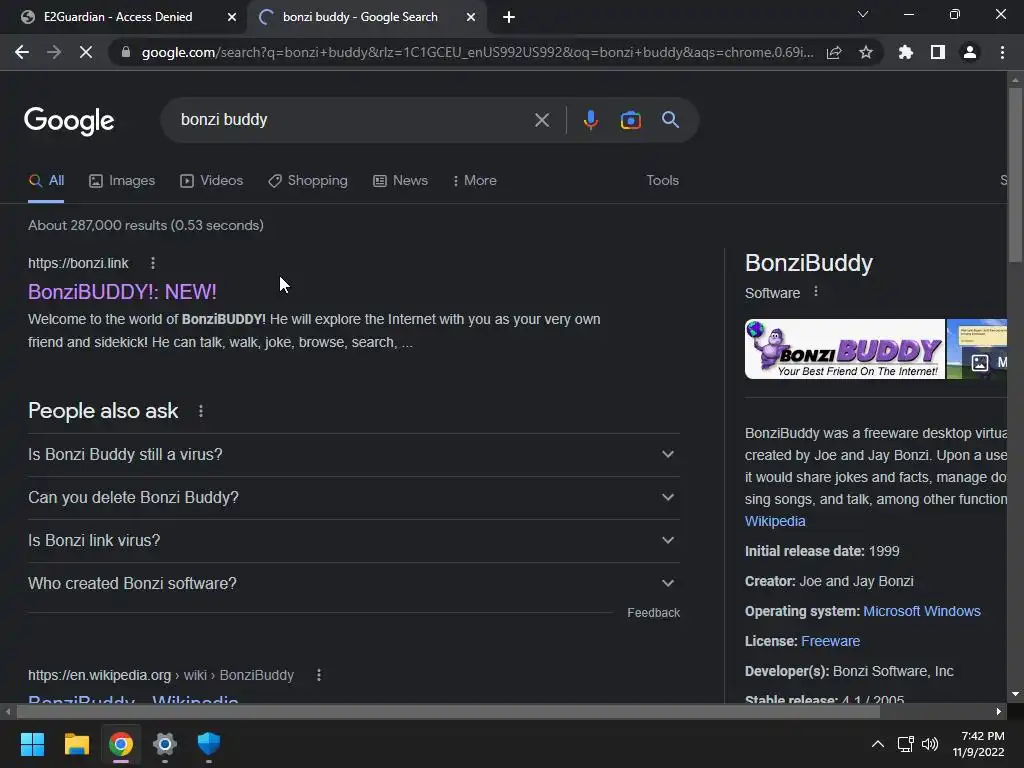Open options for the bonzi.link result

pyautogui.click(x=153, y=263)
